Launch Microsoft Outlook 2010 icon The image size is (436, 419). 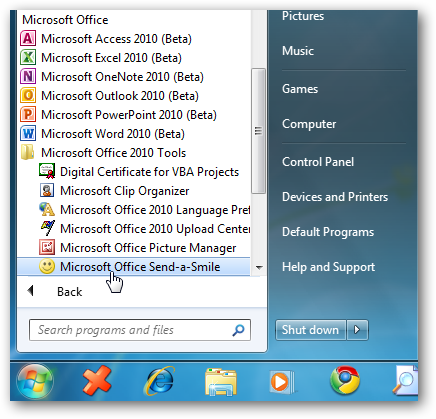[28, 96]
